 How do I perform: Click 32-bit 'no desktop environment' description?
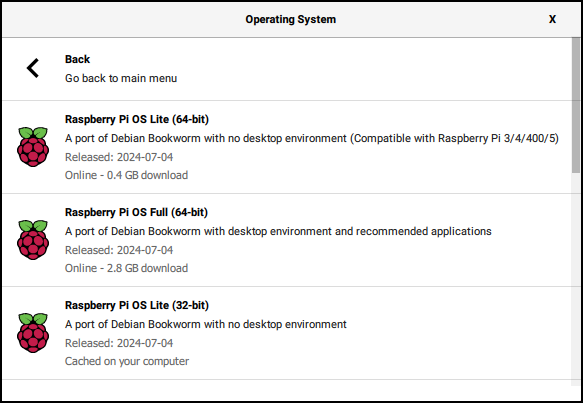coord(206,324)
